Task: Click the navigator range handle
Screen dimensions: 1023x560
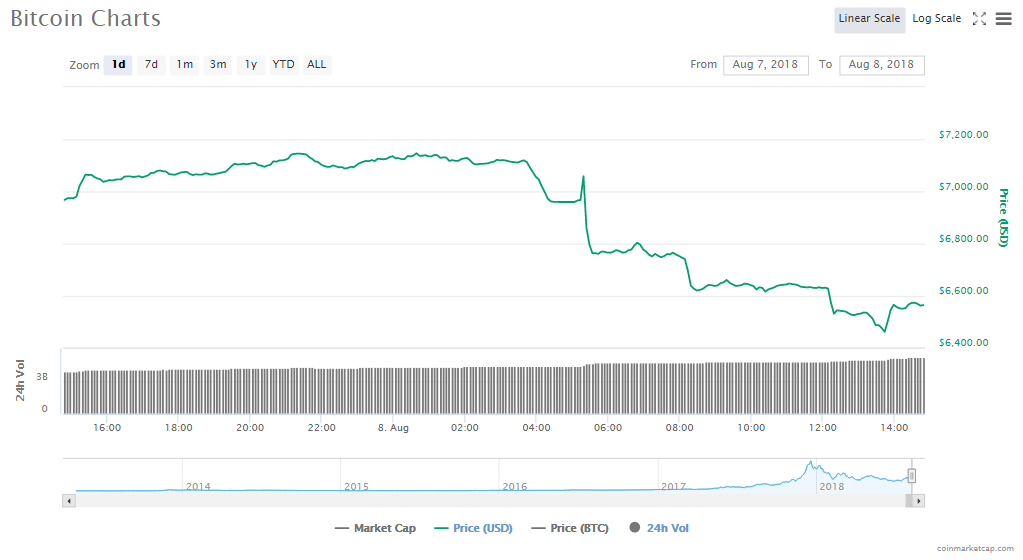Action: click(911, 476)
